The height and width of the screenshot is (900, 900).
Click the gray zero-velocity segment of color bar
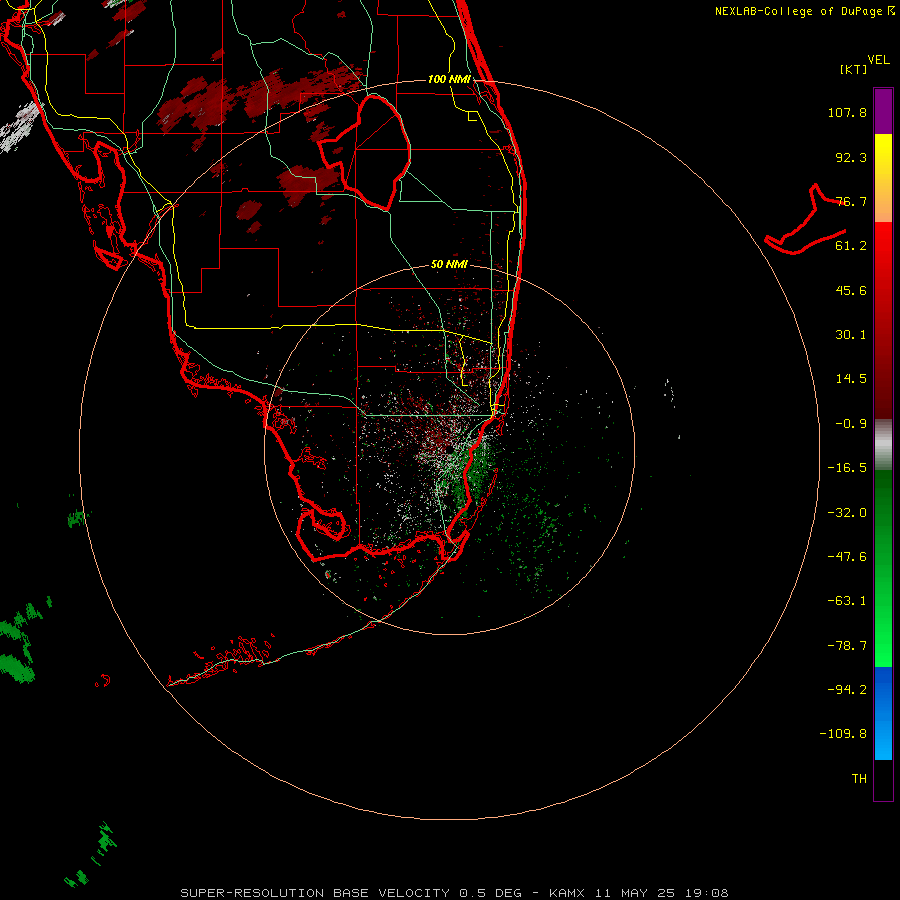tap(883, 444)
